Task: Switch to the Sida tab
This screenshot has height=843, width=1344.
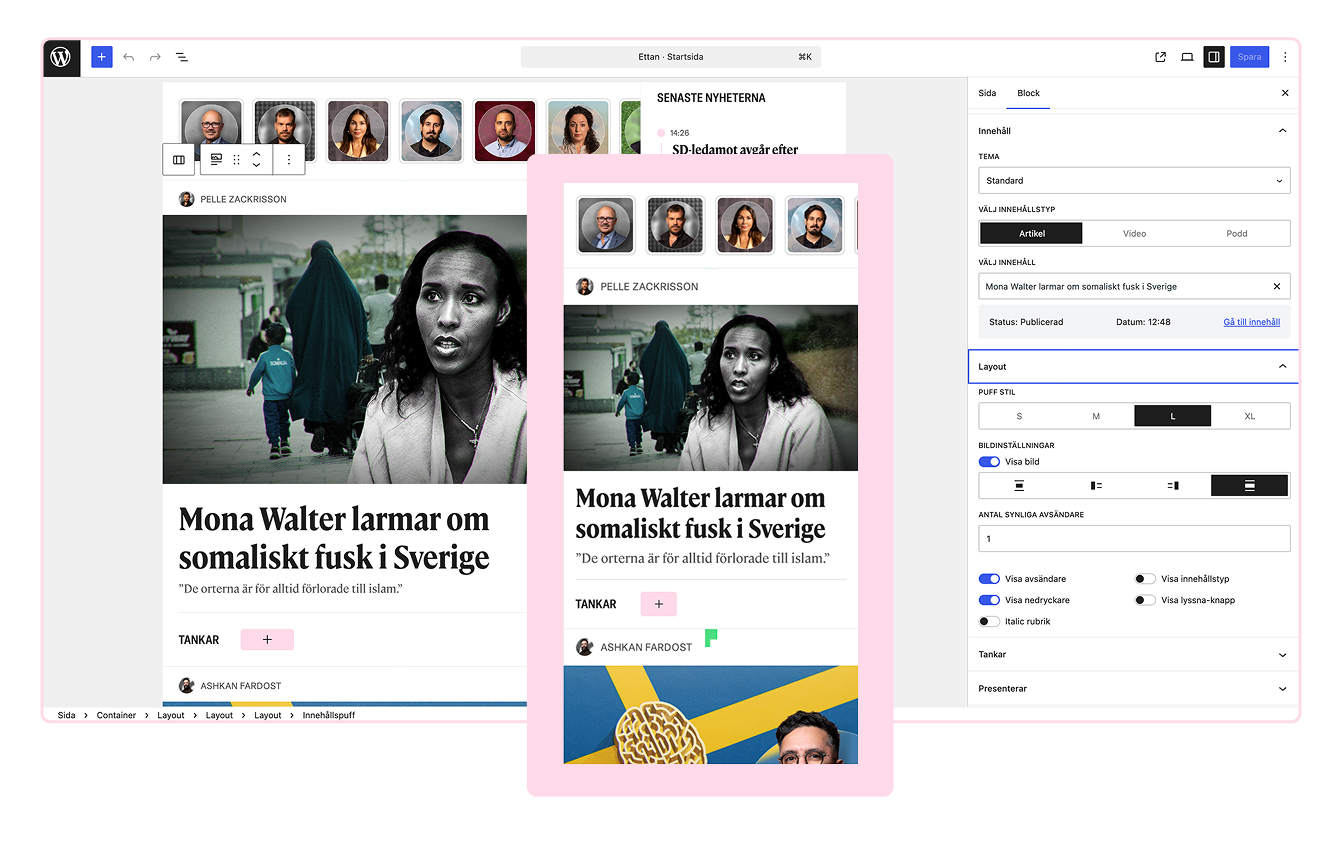Action: (x=987, y=93)
